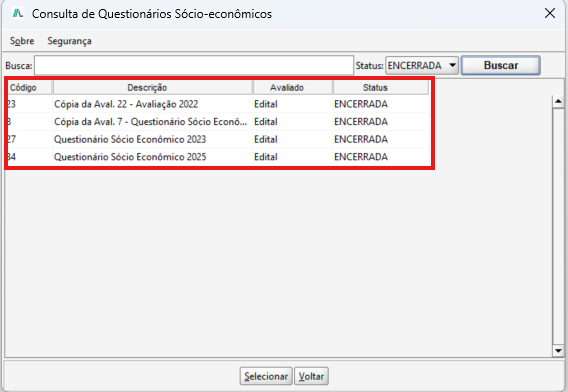Sort by the Avaliado column header
The image size is (568, 392).
(293, 88)
